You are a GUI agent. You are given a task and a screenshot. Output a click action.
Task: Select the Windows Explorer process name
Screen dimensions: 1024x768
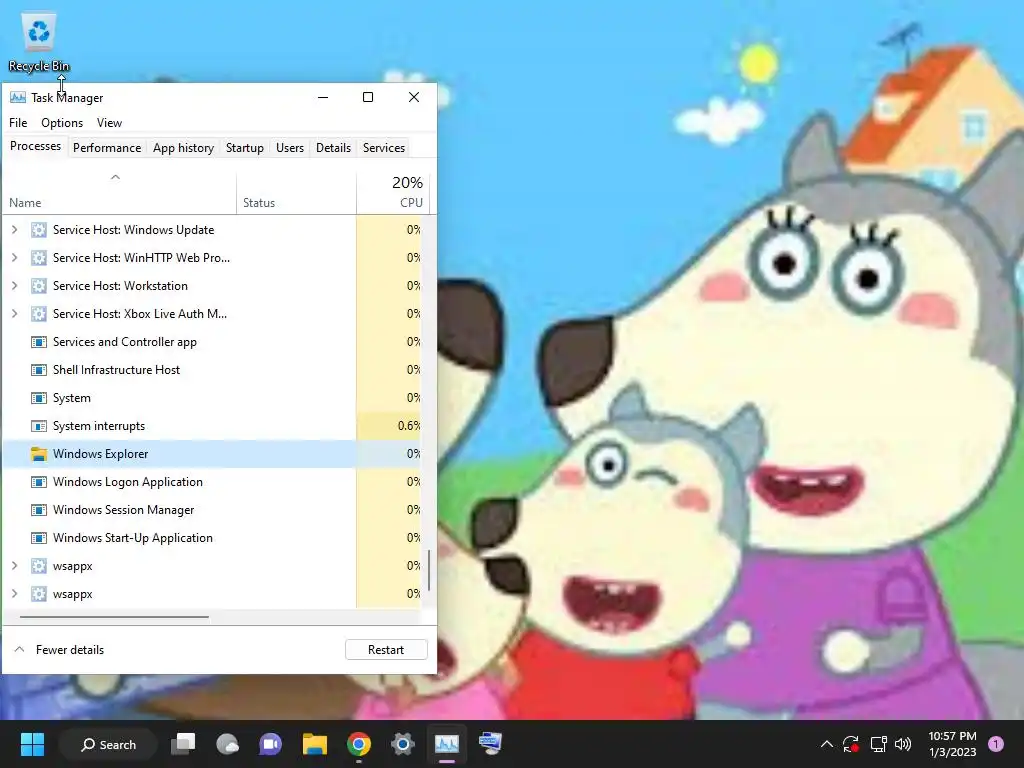pyautogui.click(x=101, y=454)
